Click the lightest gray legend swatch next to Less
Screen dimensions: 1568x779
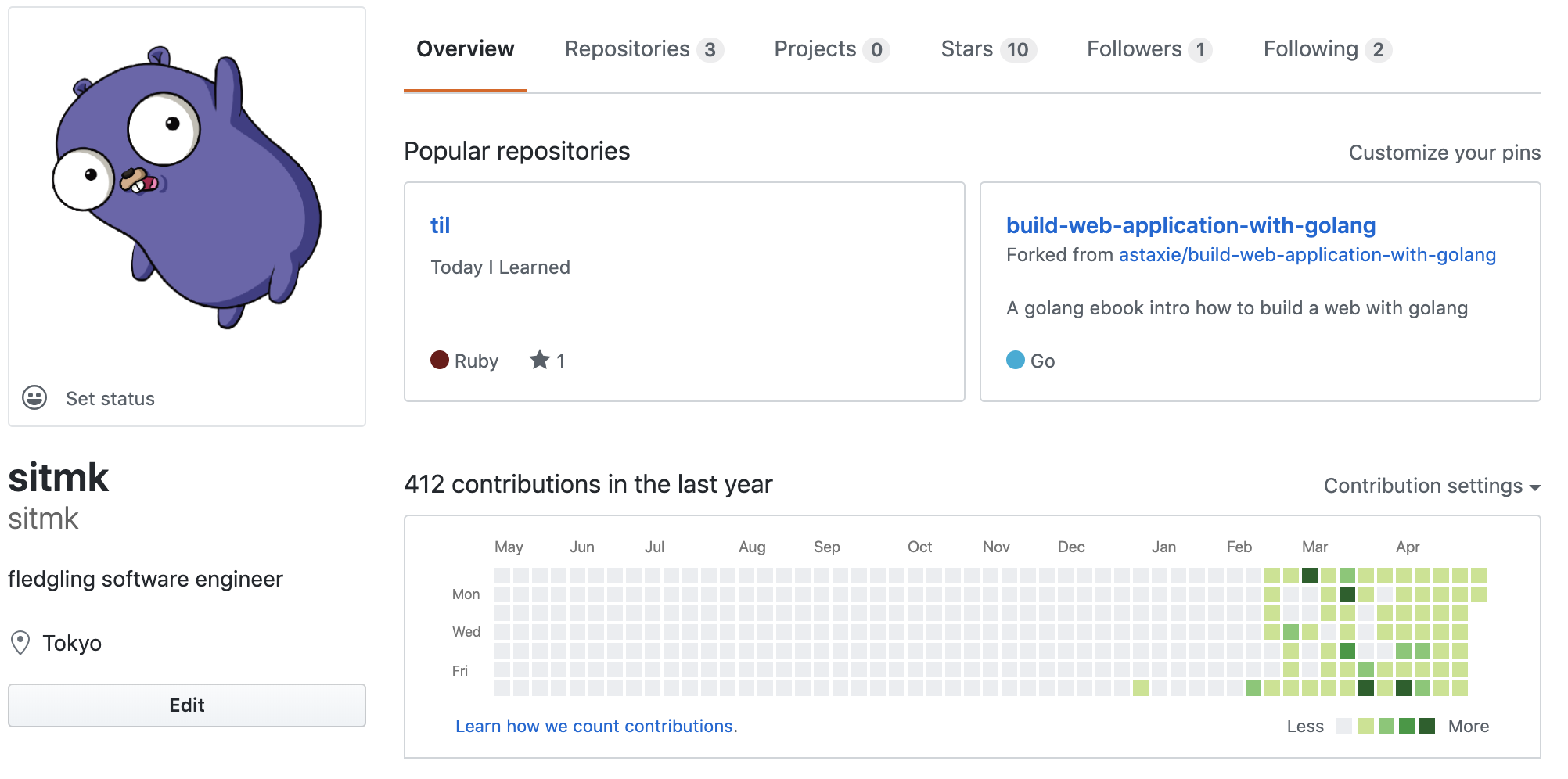[1344, 726]
